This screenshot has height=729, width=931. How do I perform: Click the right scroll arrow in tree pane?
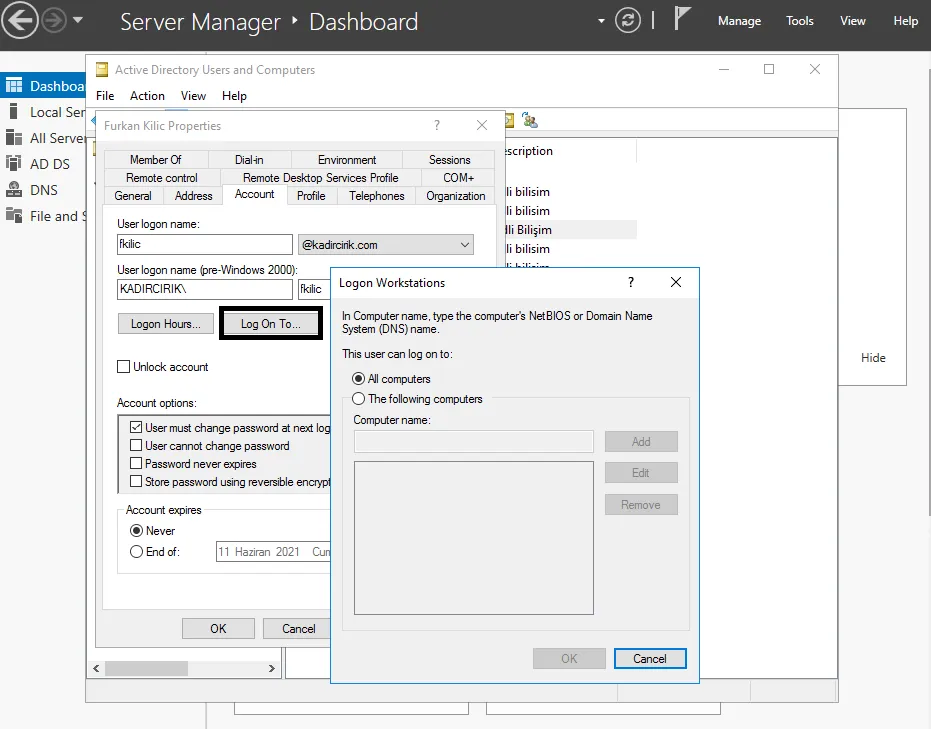coord(271,668)
